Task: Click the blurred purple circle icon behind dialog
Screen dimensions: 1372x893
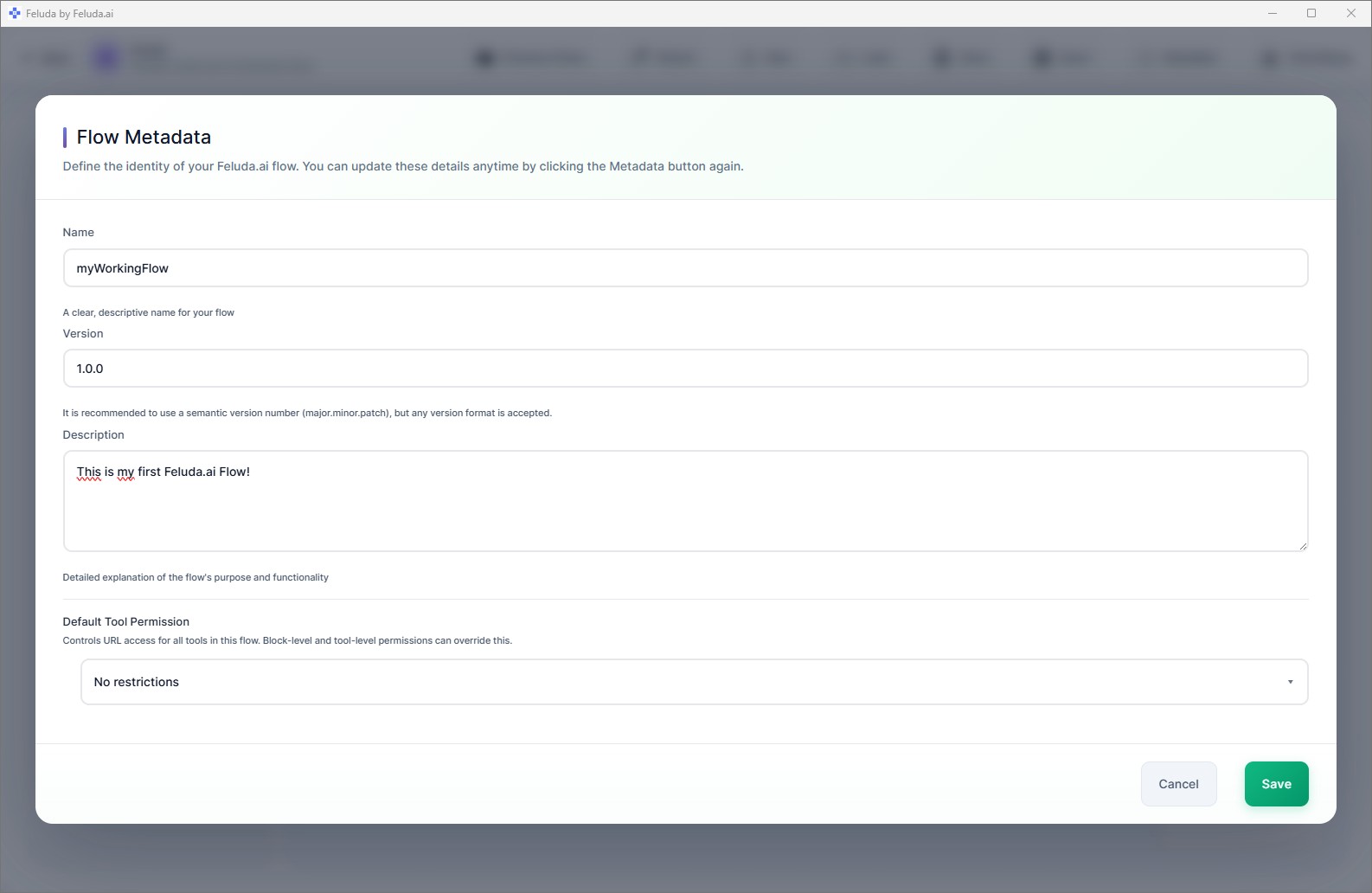Action: (x=107, y=58)
